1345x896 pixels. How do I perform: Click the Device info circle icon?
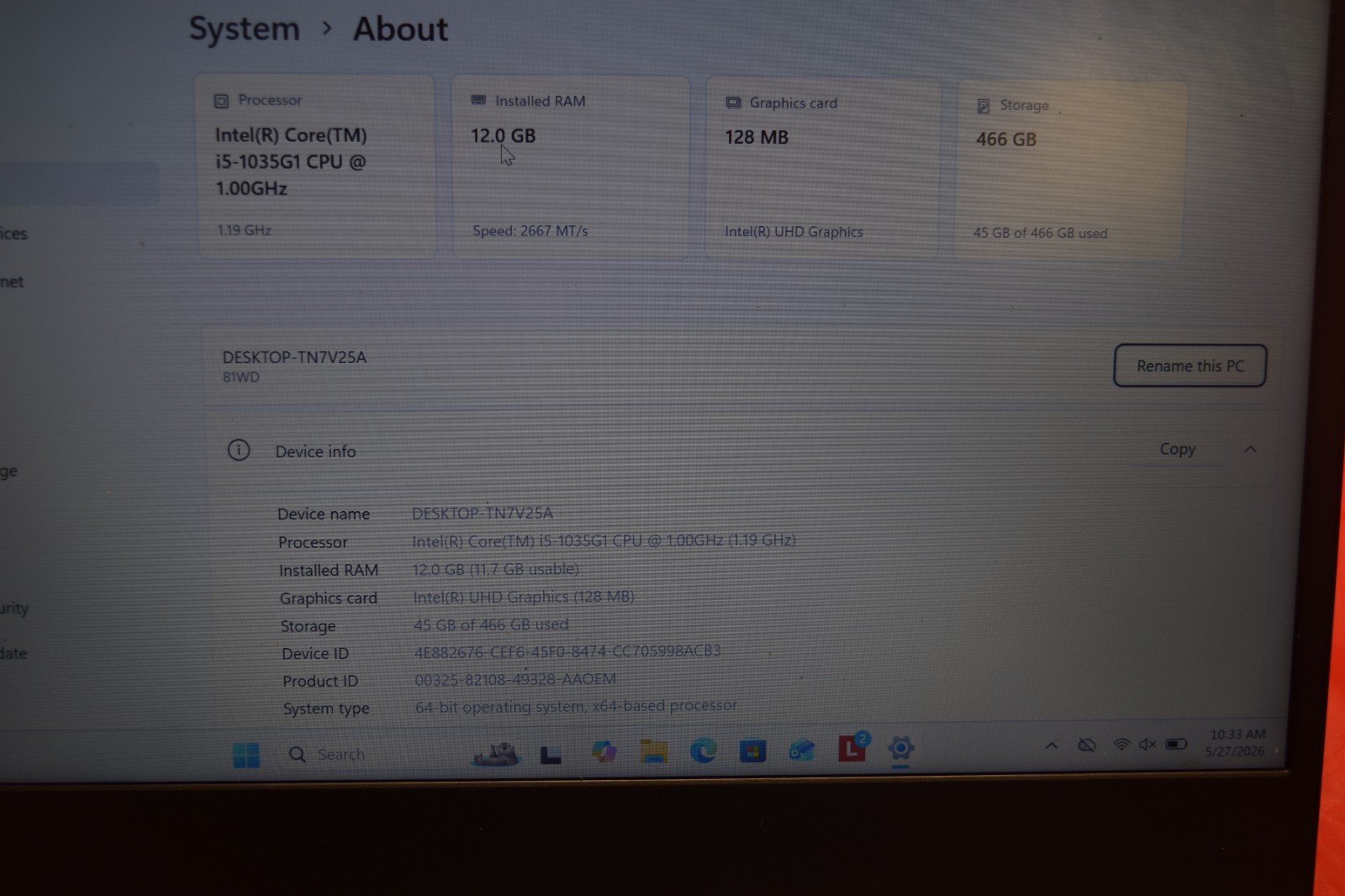(x=239, y=451)
